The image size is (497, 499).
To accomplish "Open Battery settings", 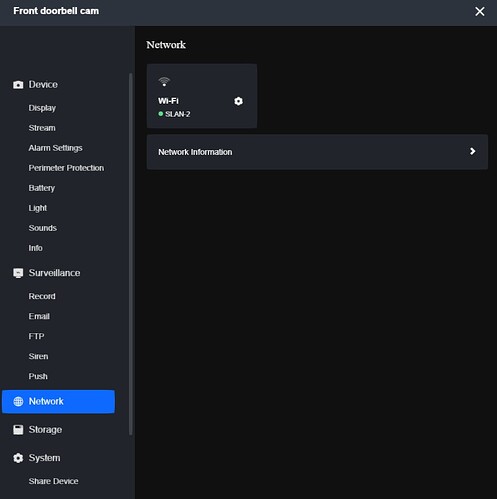I will tap(42, 188).
